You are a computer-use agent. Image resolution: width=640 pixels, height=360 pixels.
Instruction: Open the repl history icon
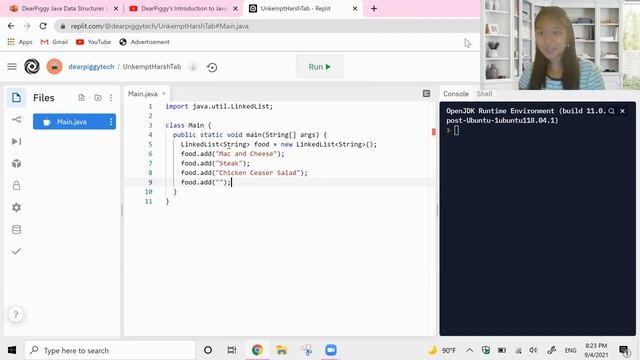212,67
